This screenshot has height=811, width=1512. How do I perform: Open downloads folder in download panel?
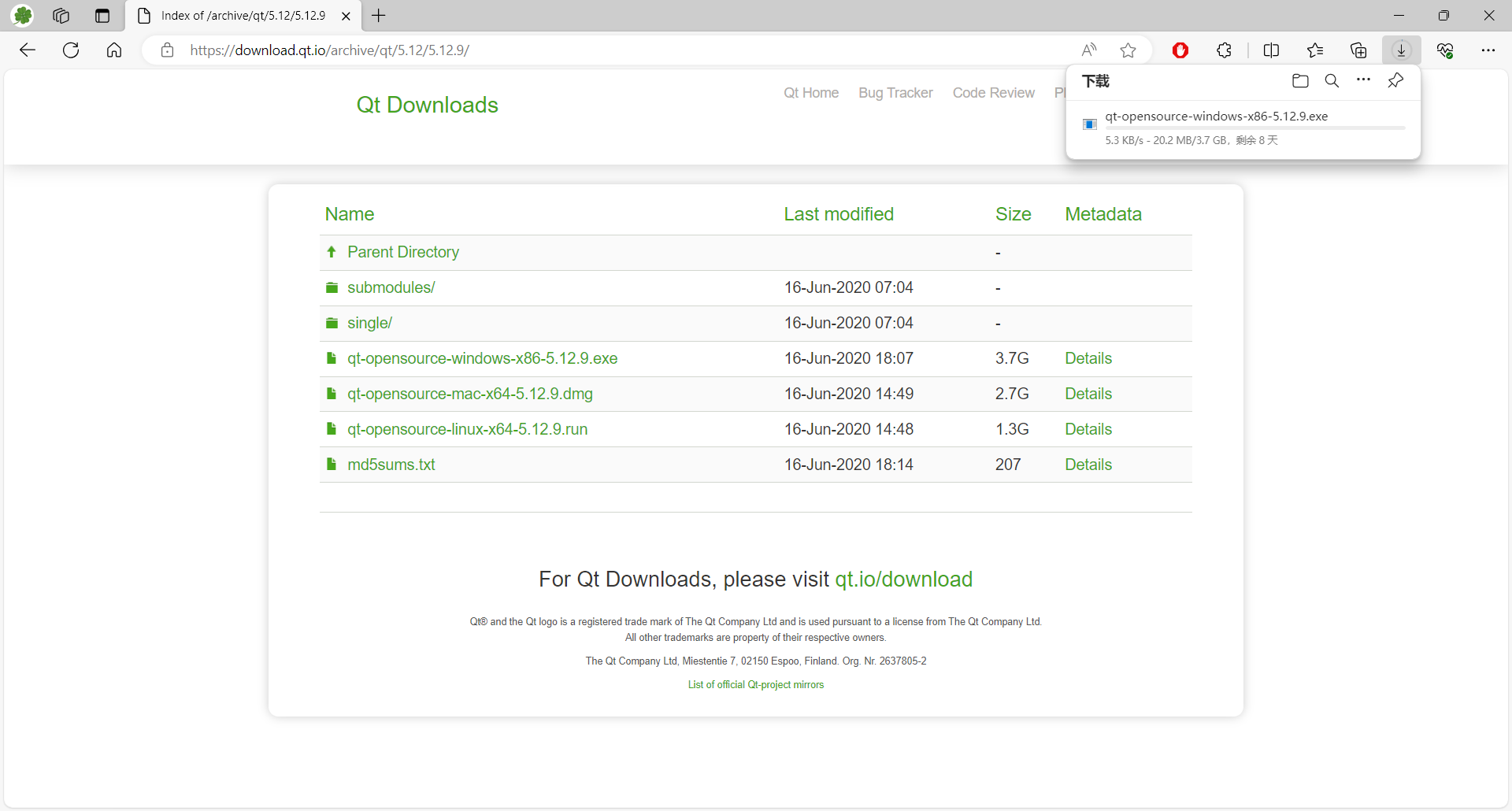click(x=1300, y=81)
